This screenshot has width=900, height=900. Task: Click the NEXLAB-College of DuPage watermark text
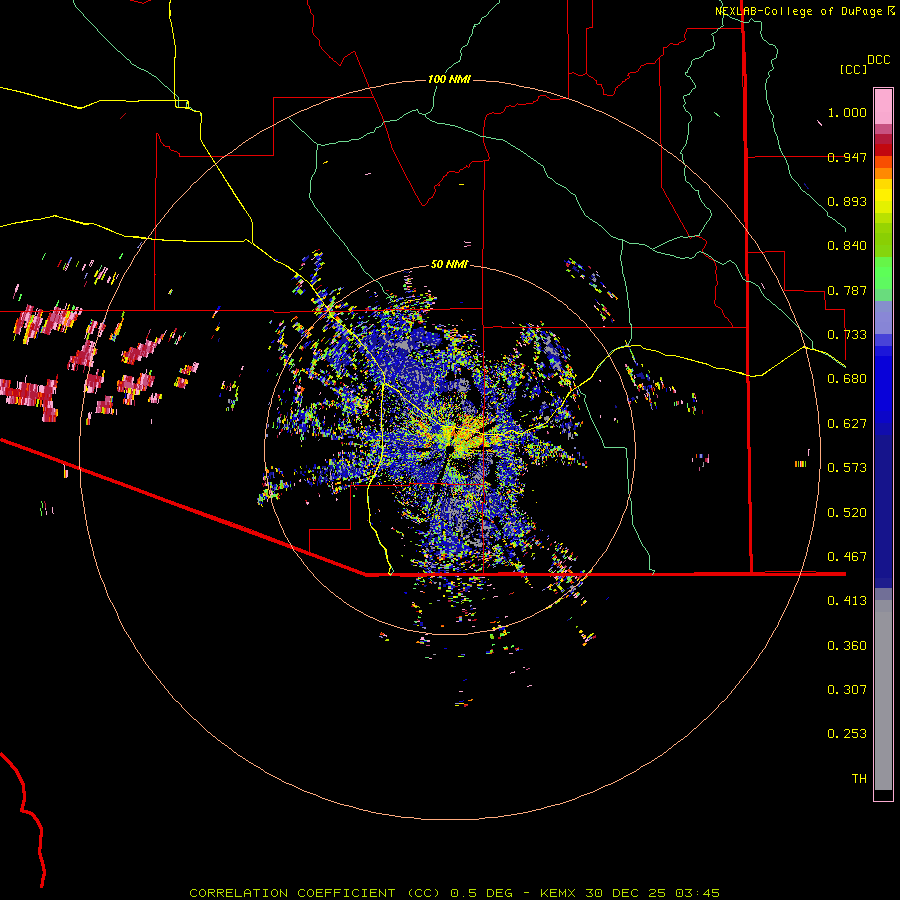point(805,11)
